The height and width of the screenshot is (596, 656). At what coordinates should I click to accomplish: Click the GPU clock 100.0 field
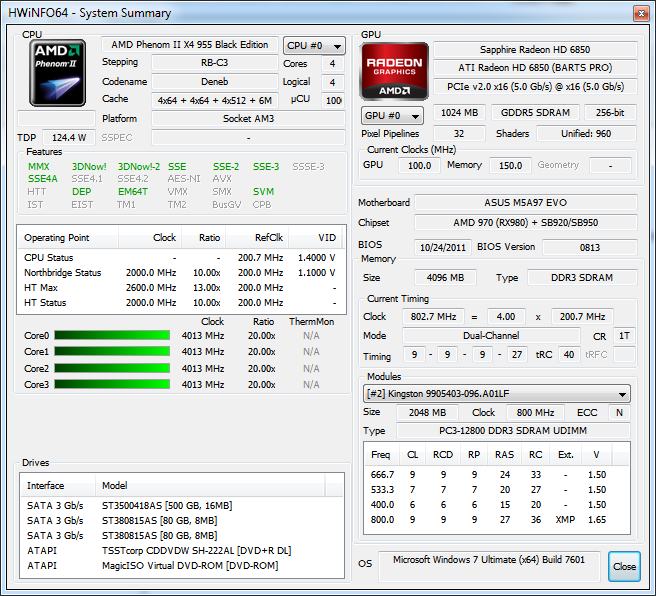419,166
